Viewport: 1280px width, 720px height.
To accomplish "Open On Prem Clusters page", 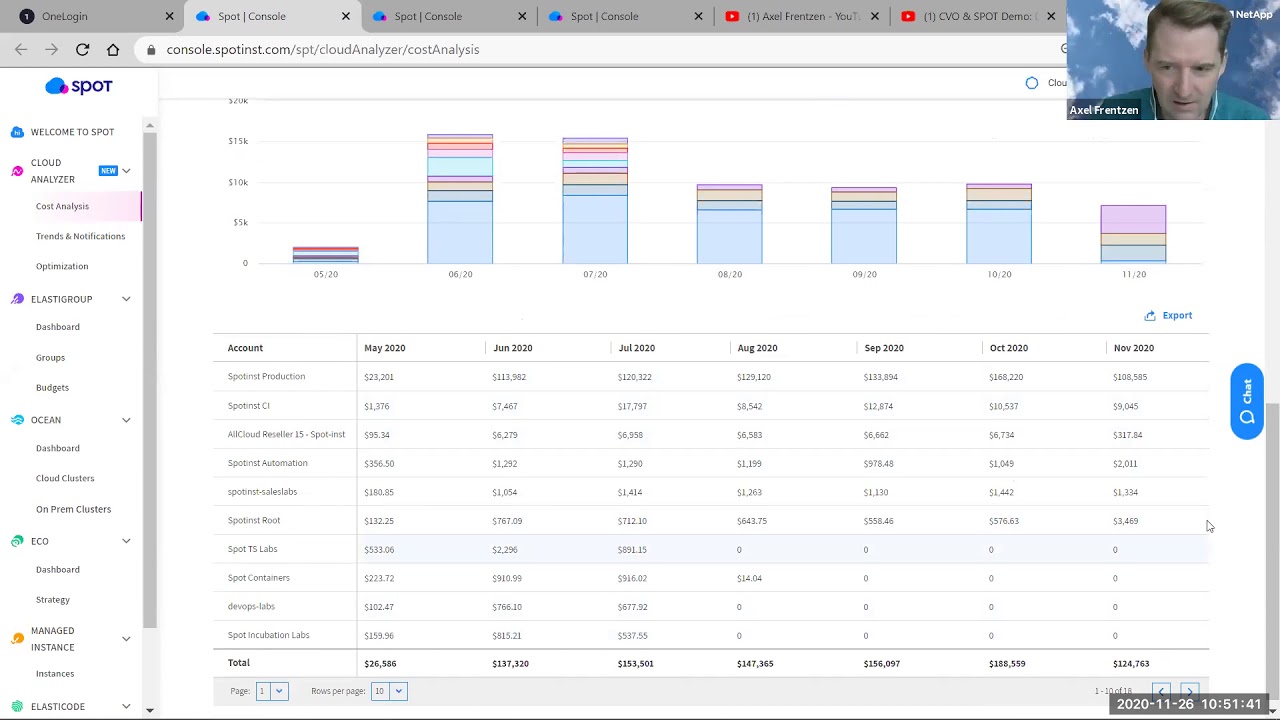I will point(73,509).
